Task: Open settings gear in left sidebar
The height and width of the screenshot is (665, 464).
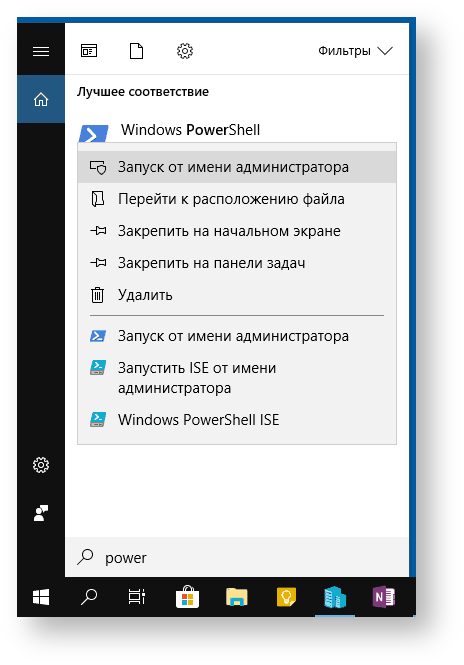Action: coord(41,465)
